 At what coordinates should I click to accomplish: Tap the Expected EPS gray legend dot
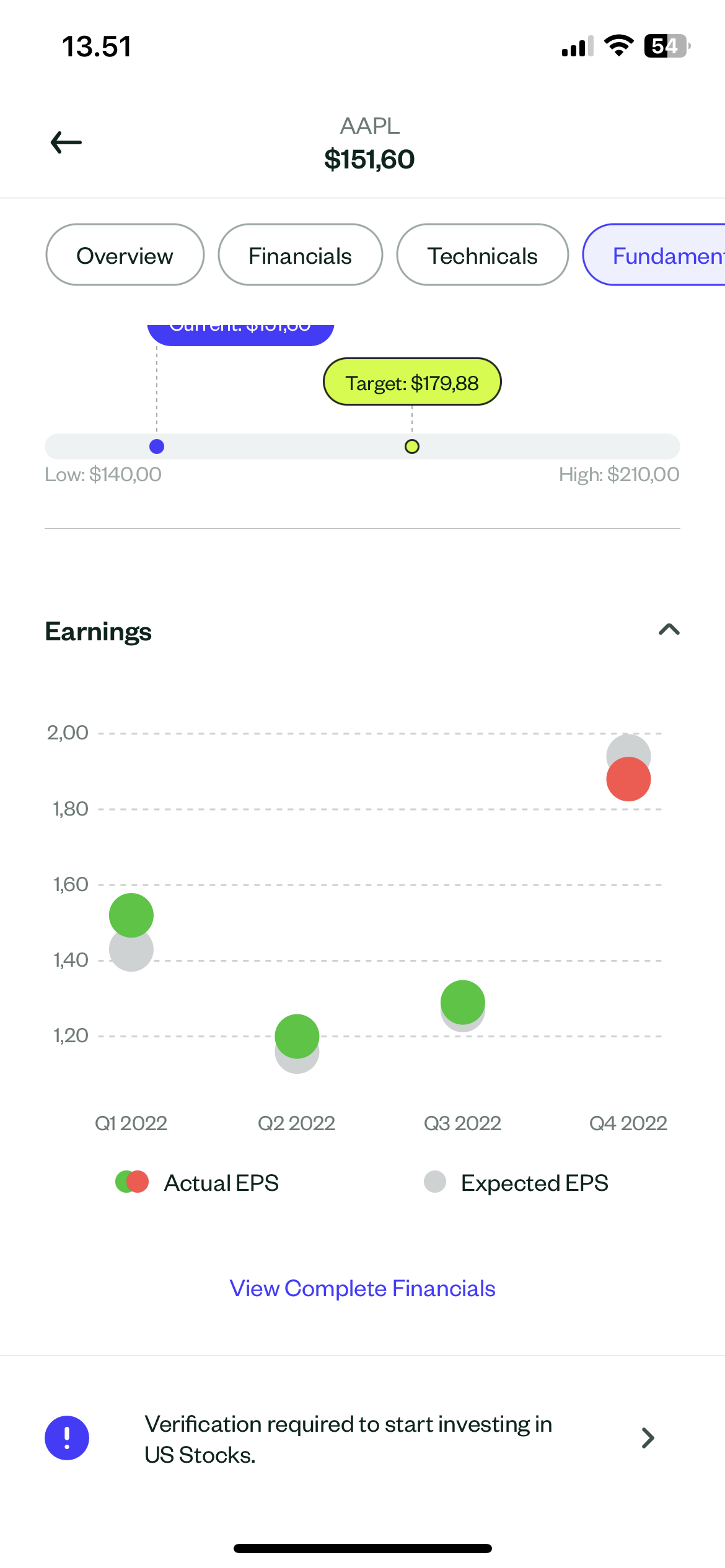coord(435,1182)
